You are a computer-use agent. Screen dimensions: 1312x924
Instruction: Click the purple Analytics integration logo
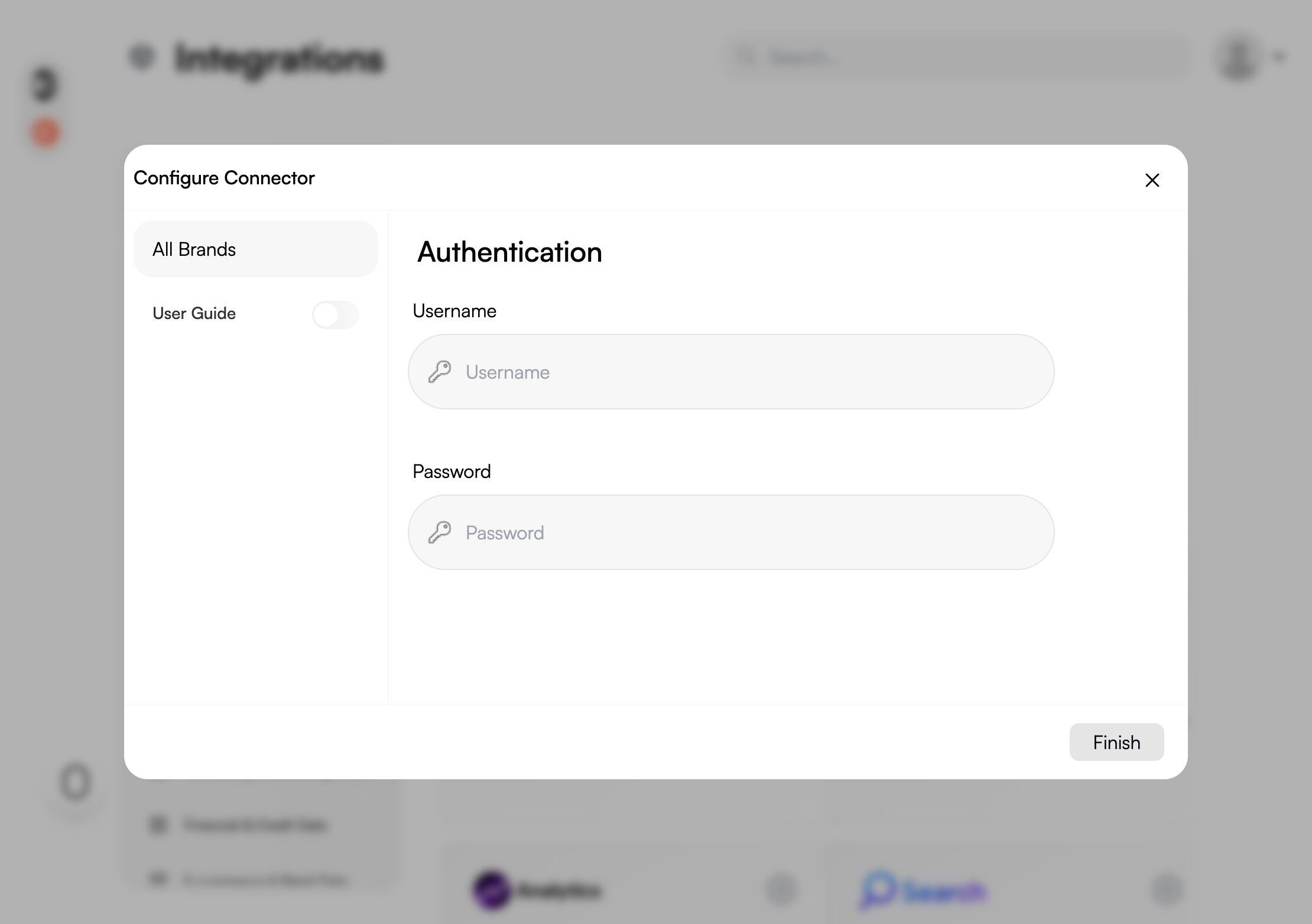tap(492, 890)
